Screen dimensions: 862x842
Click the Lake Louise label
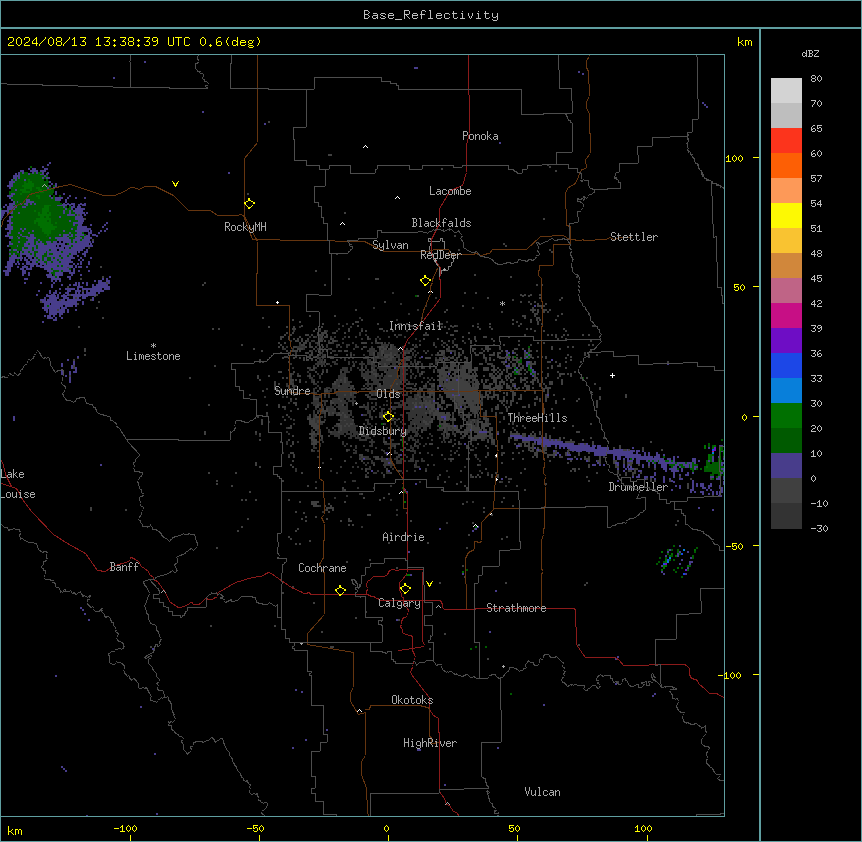pos(18,484)
